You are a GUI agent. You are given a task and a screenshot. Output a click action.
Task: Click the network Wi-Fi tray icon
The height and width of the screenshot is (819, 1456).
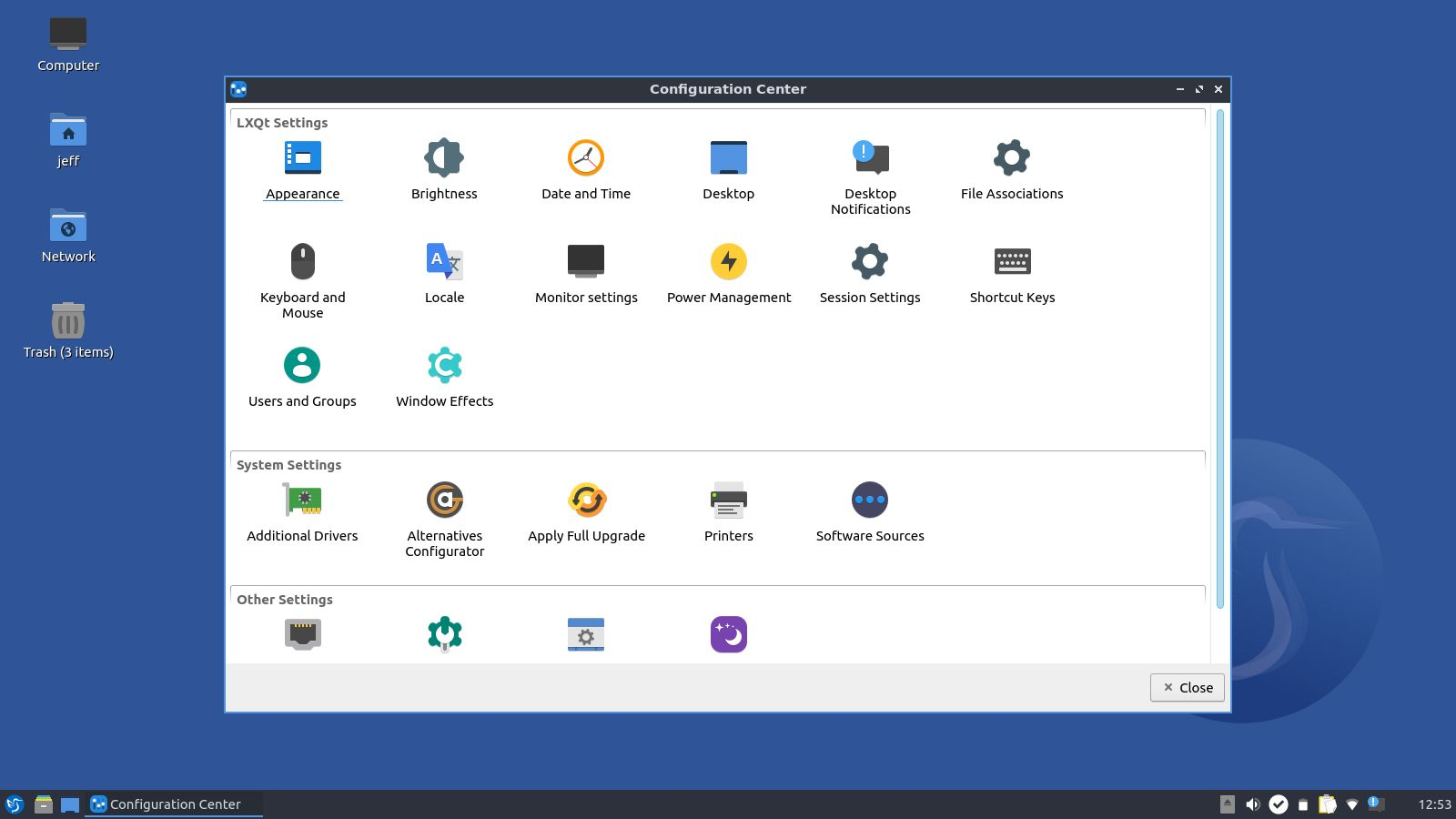point(1352,804)
